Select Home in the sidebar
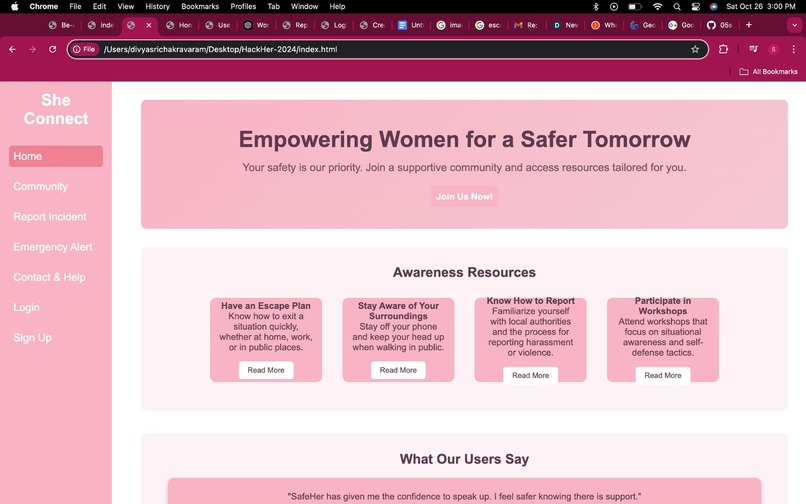The width and height of the screenshot is (806, 504). [56, 156]
